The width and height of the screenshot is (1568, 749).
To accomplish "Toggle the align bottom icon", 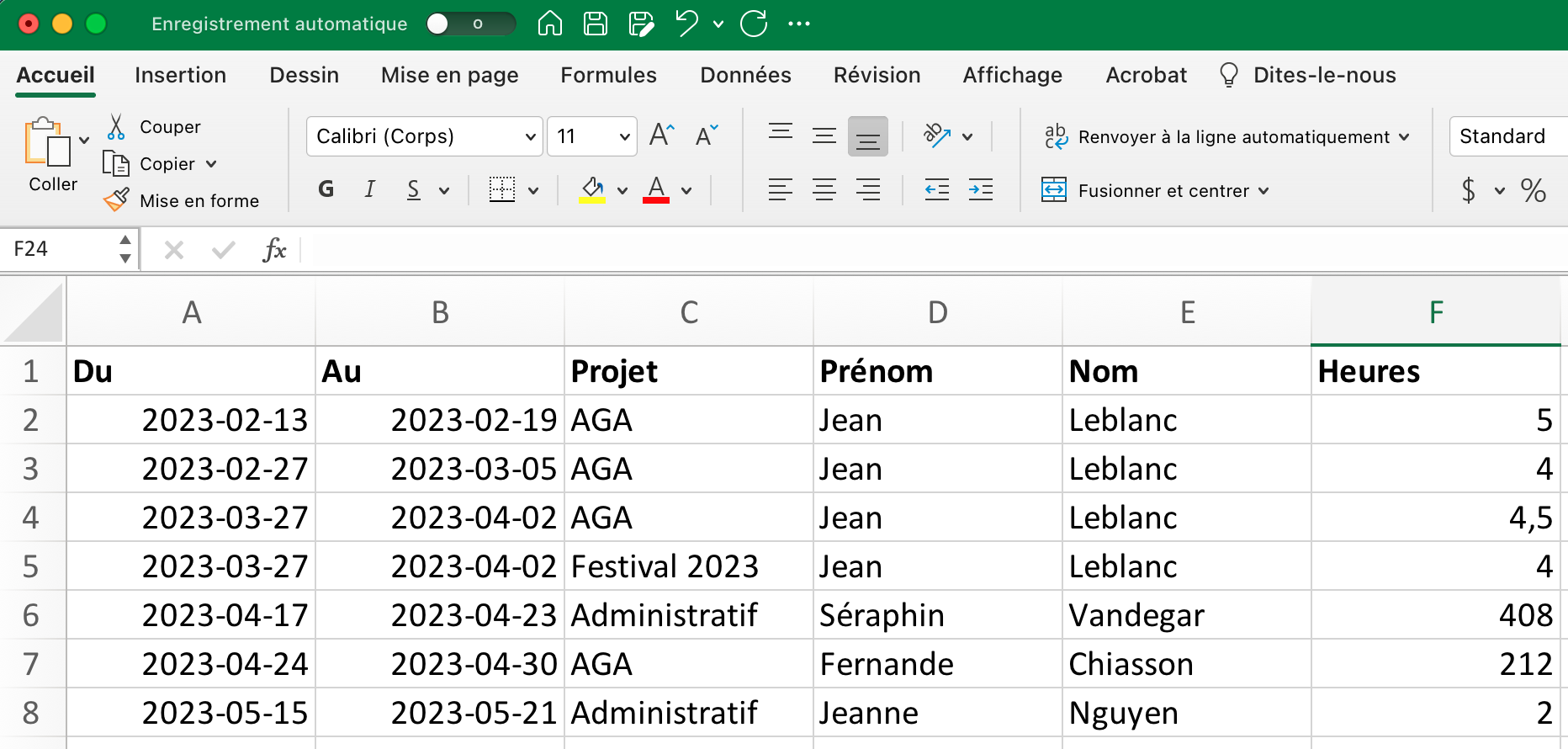I will coord(868,136).
